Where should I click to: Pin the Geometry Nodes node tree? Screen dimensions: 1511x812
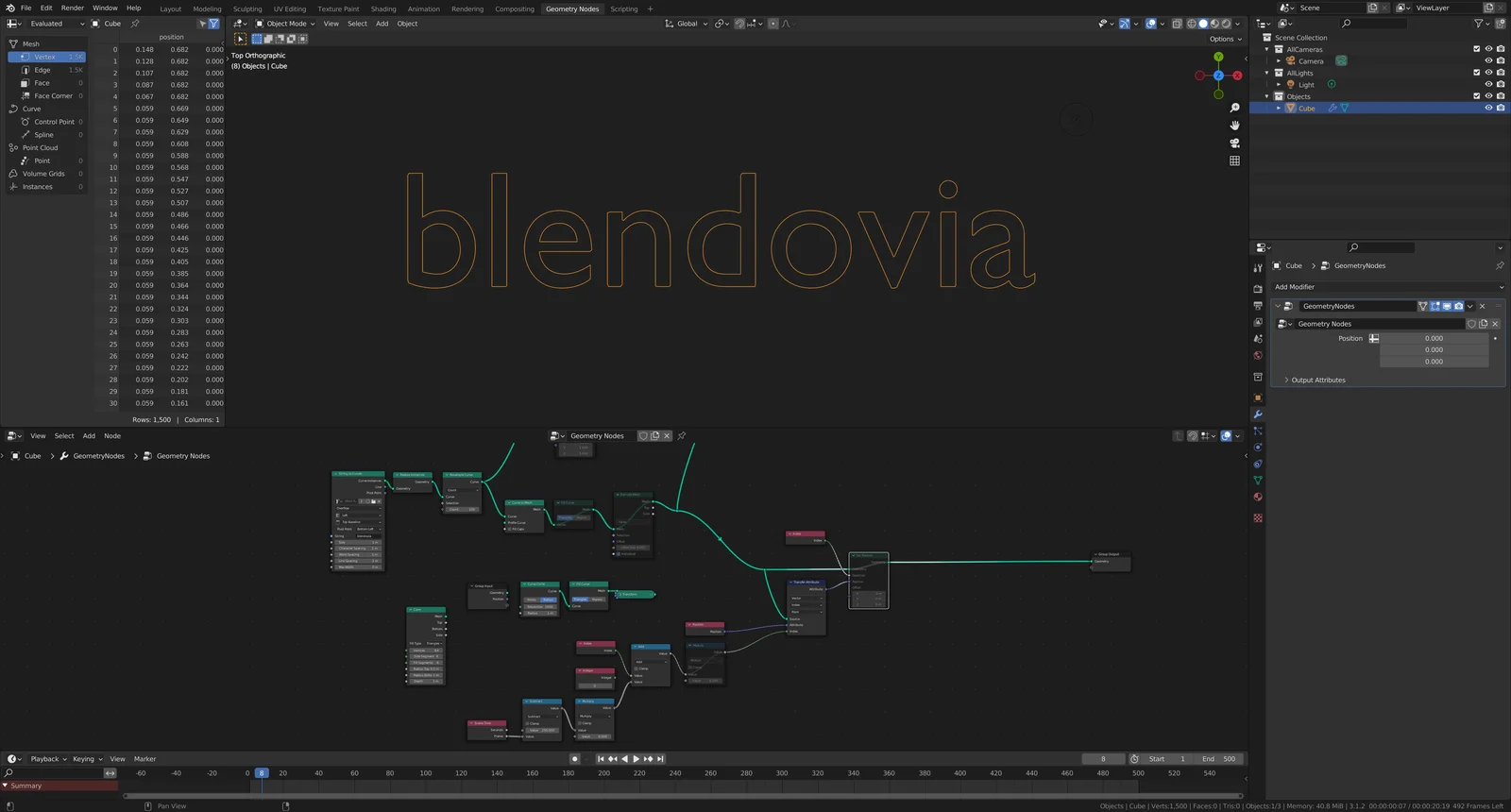(x=682, y=436)
